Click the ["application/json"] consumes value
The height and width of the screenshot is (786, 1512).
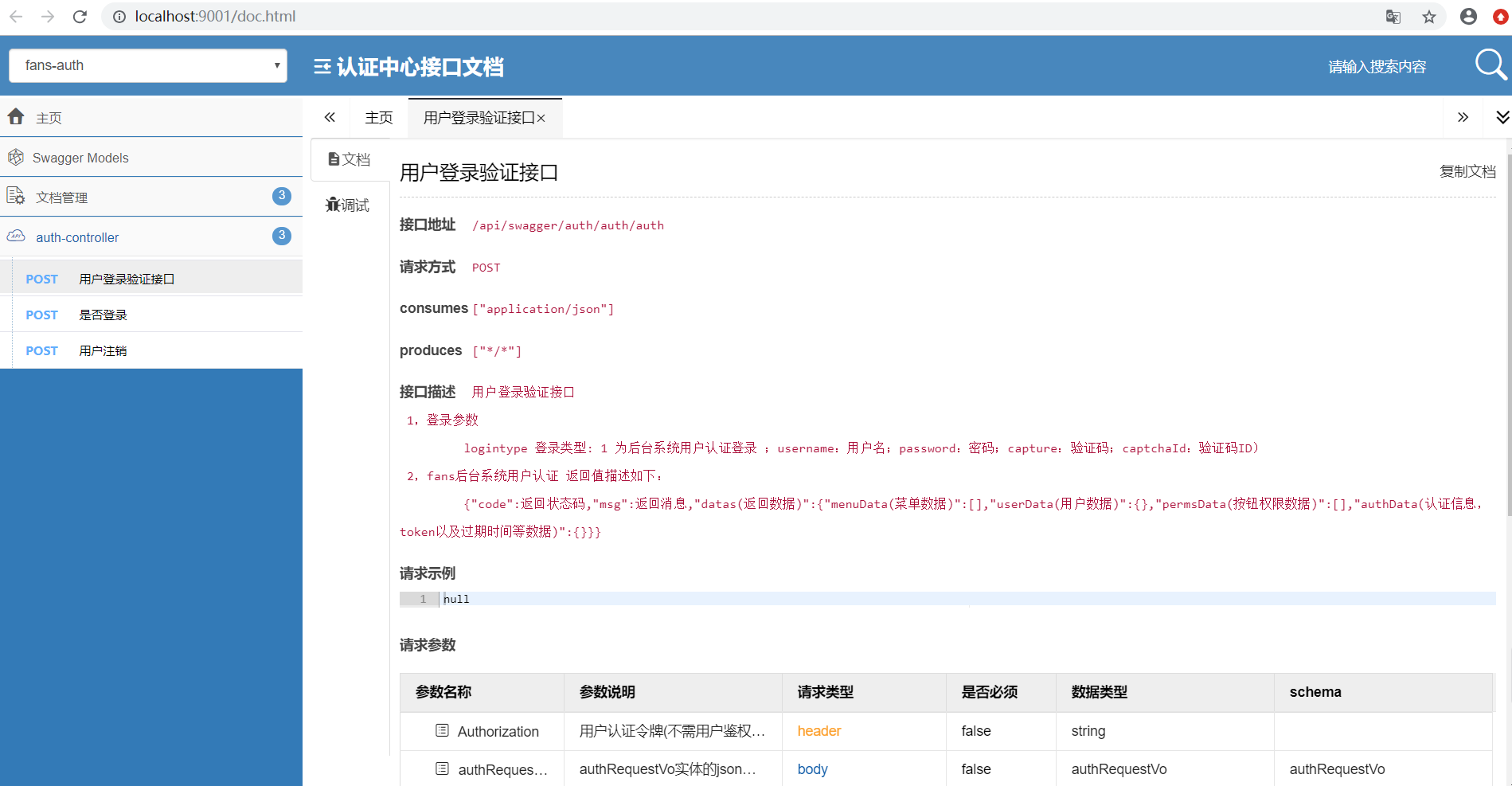click(x=543, y=309)
